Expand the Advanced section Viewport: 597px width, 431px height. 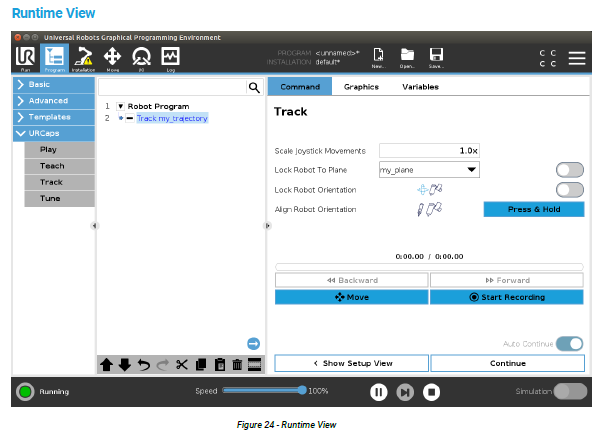(x=54, y=101)
